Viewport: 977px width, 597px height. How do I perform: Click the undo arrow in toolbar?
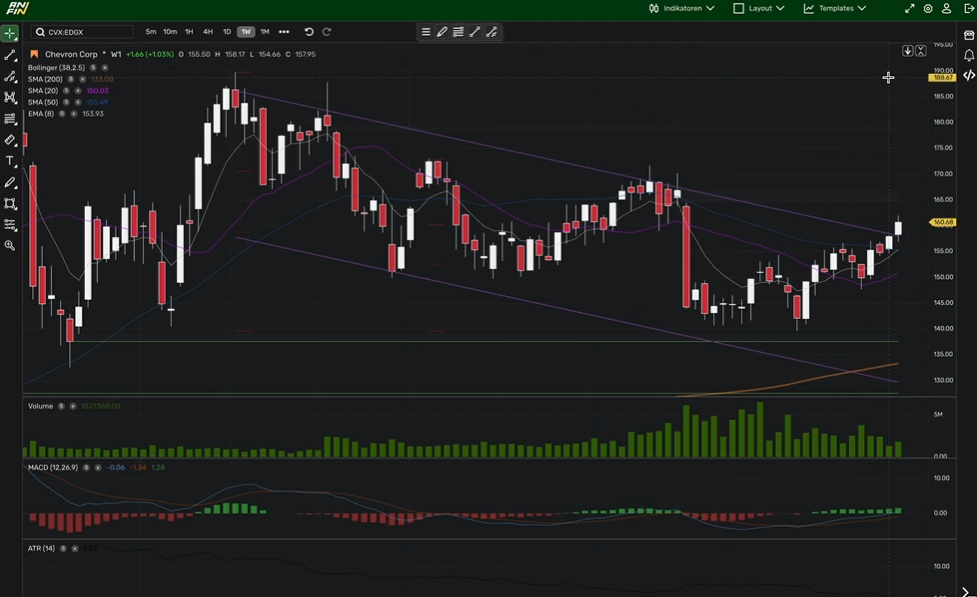click(x=309, y=32)
